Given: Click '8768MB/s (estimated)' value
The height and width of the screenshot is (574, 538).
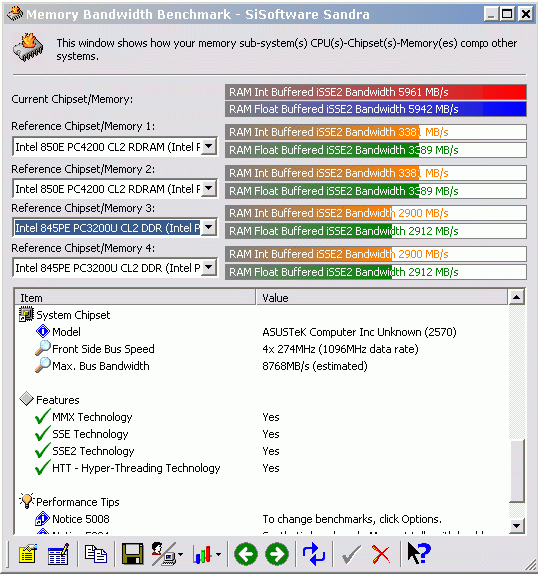Looking at the screenshot, I should 315,366.
